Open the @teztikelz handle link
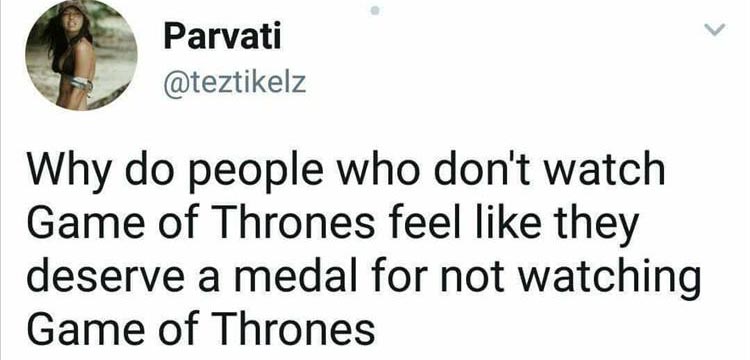Viewport: 750px width, 360px height. click(x=234, y=84)
